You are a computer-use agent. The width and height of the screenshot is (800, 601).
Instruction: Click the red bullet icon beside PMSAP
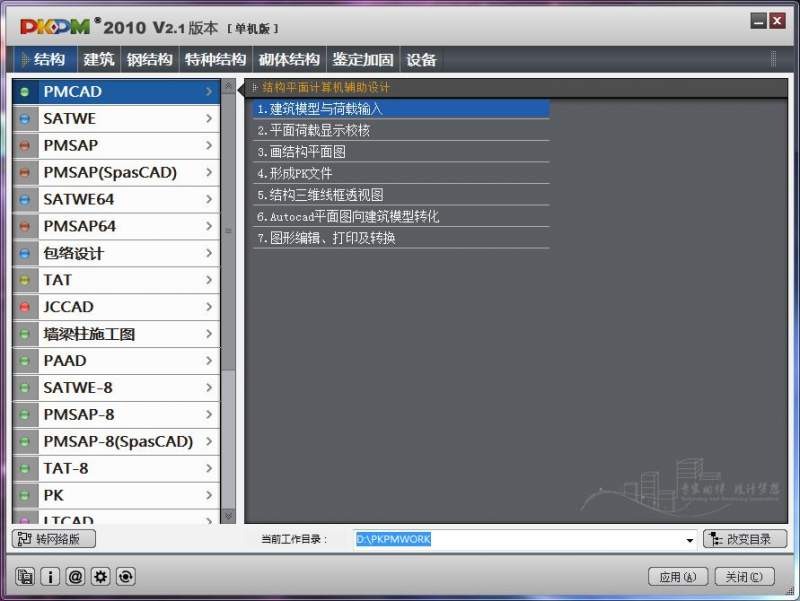point(24,146)
